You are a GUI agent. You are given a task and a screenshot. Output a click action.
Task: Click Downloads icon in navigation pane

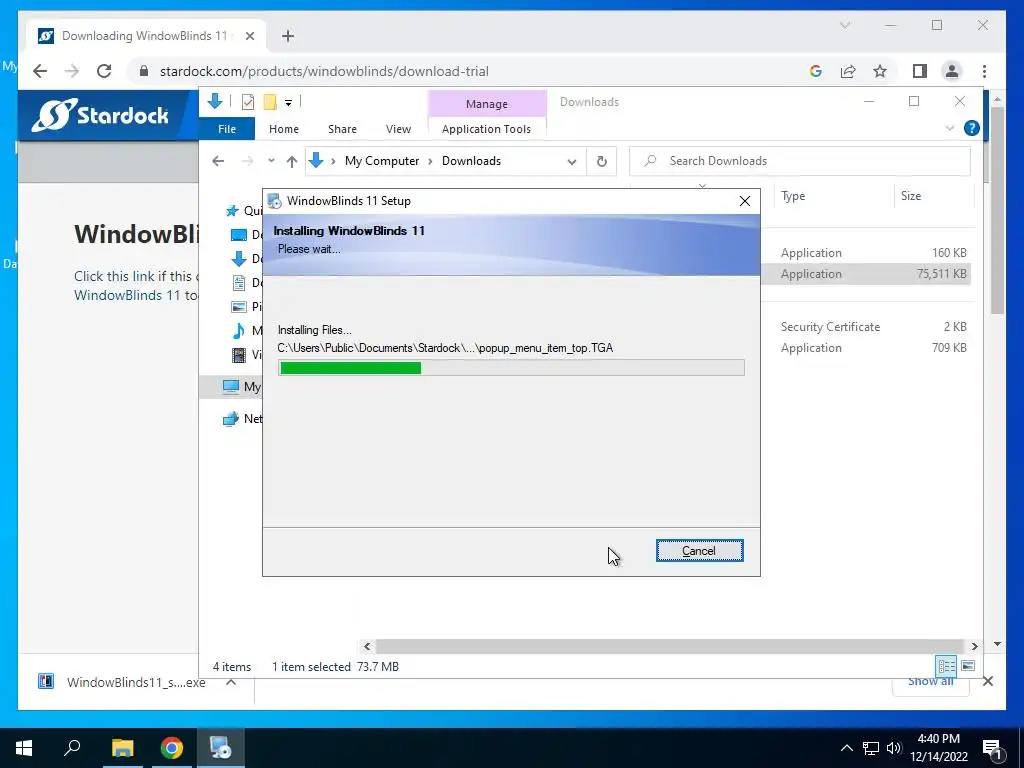tap(239, 259)
